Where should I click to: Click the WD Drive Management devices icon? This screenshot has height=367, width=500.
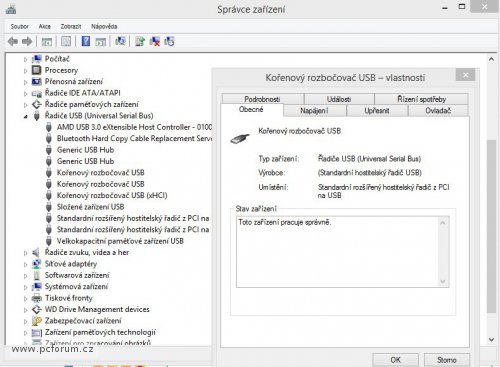(x=37, y=309)
